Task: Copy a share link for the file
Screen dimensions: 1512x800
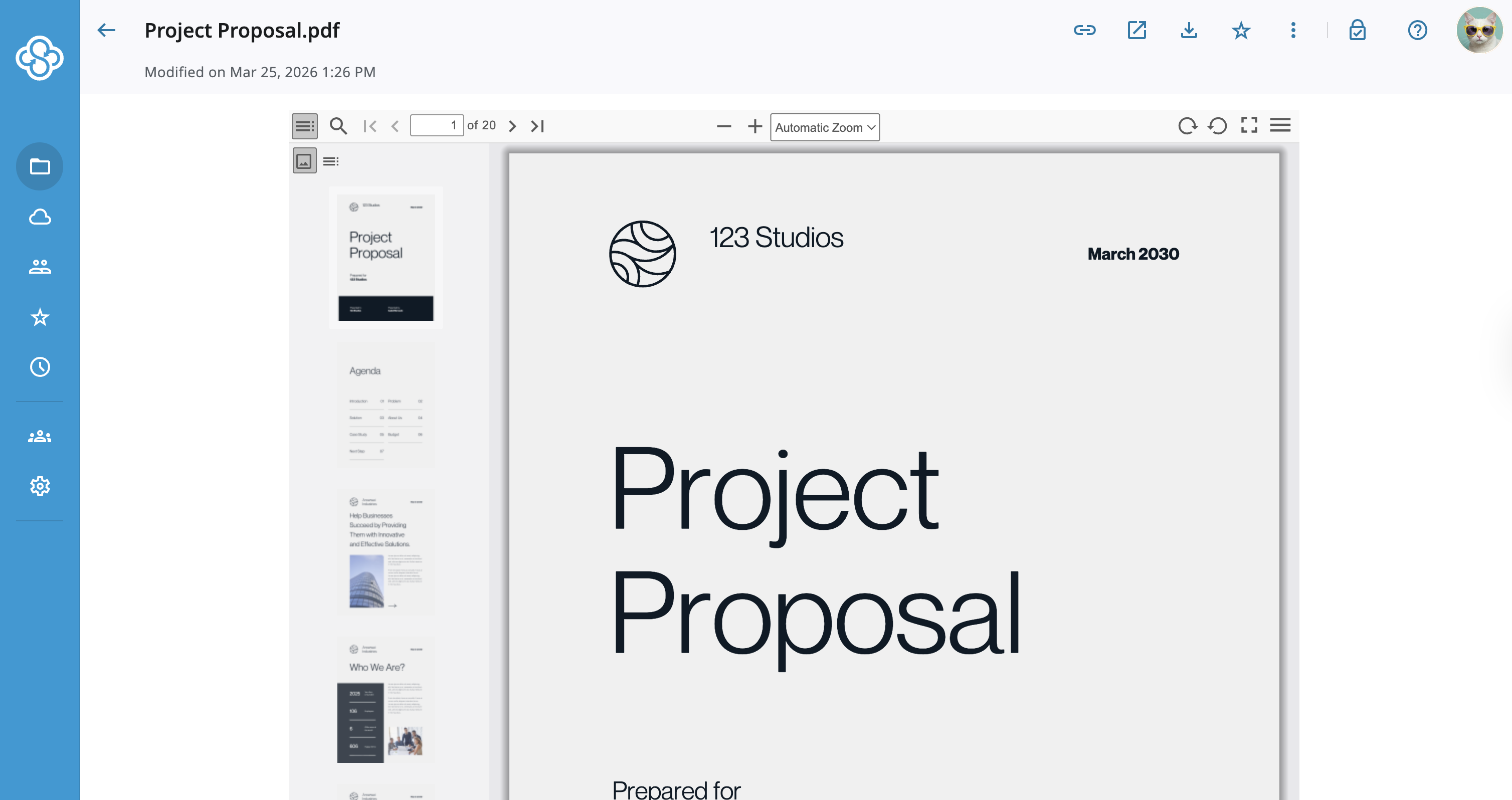Action: pos(1085,30)
